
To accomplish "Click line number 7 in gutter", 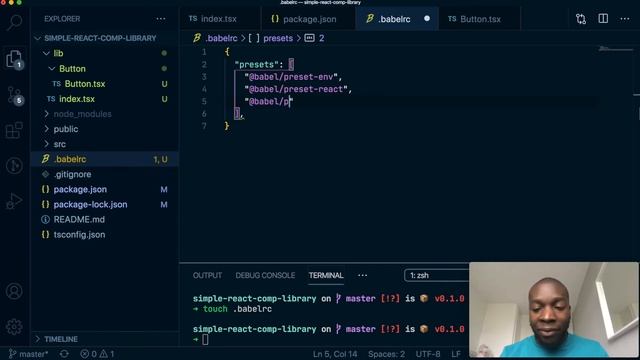I will [204, 126].
